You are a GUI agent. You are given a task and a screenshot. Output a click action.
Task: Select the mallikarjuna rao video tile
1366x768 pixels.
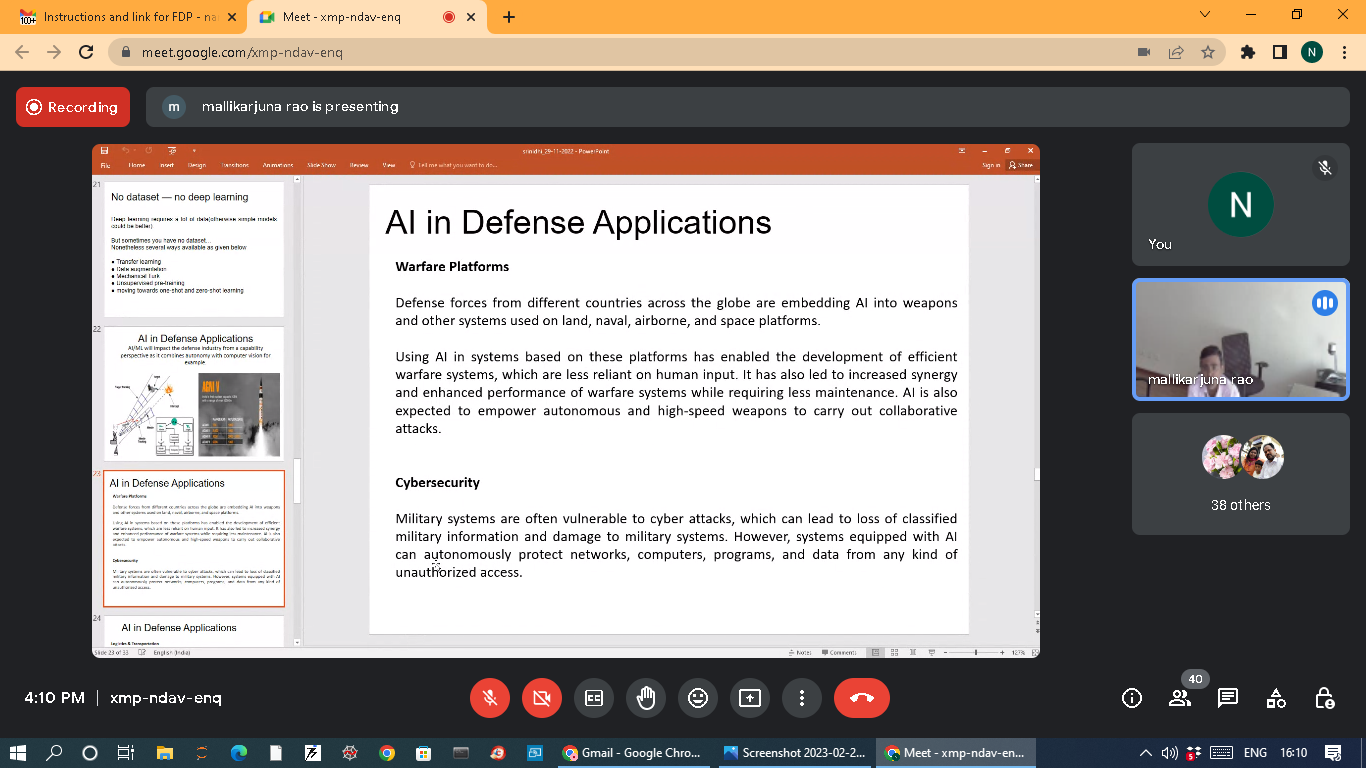[1240, 340]
